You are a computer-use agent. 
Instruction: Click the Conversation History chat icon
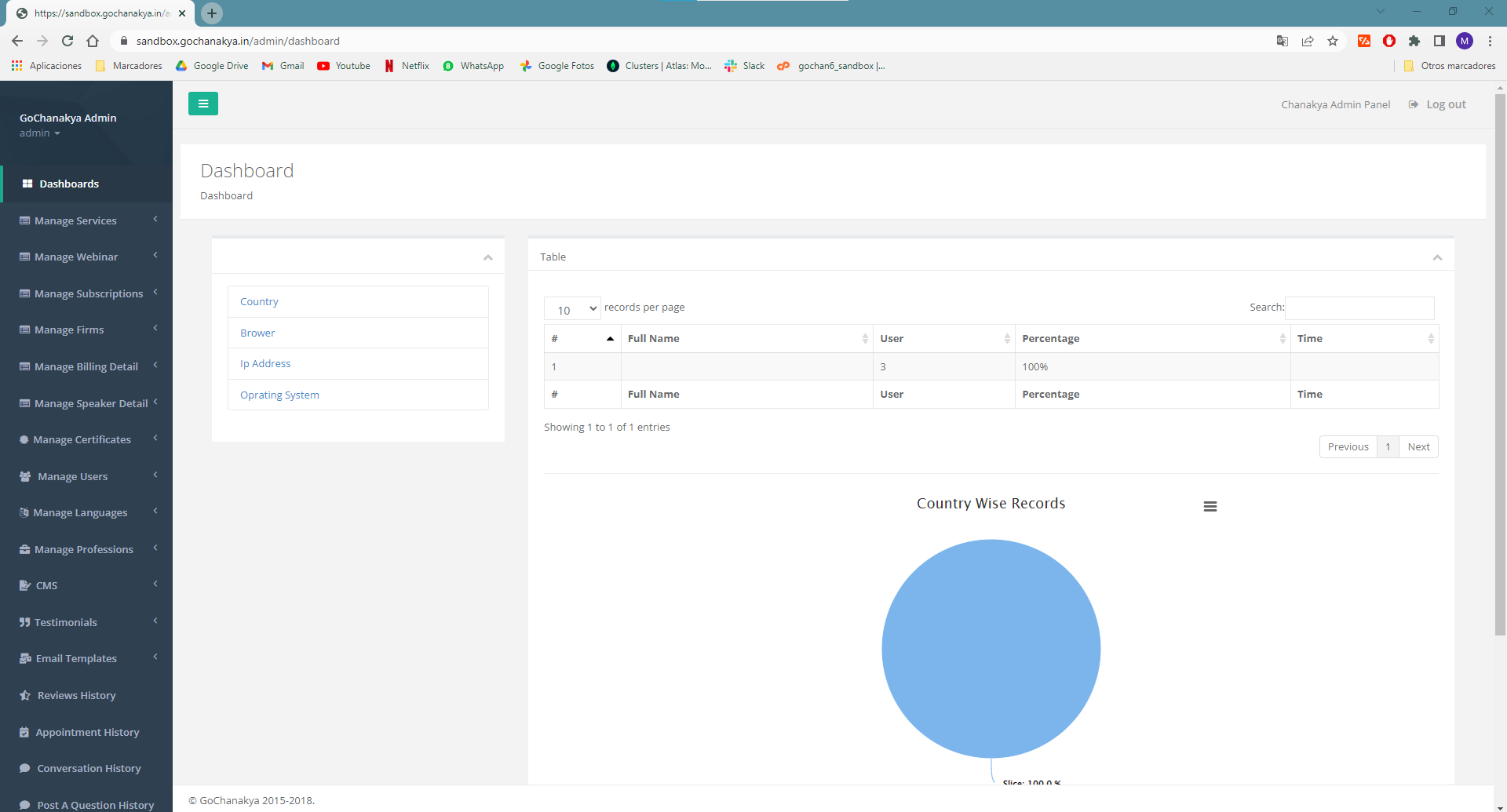[x=25, y=768]
